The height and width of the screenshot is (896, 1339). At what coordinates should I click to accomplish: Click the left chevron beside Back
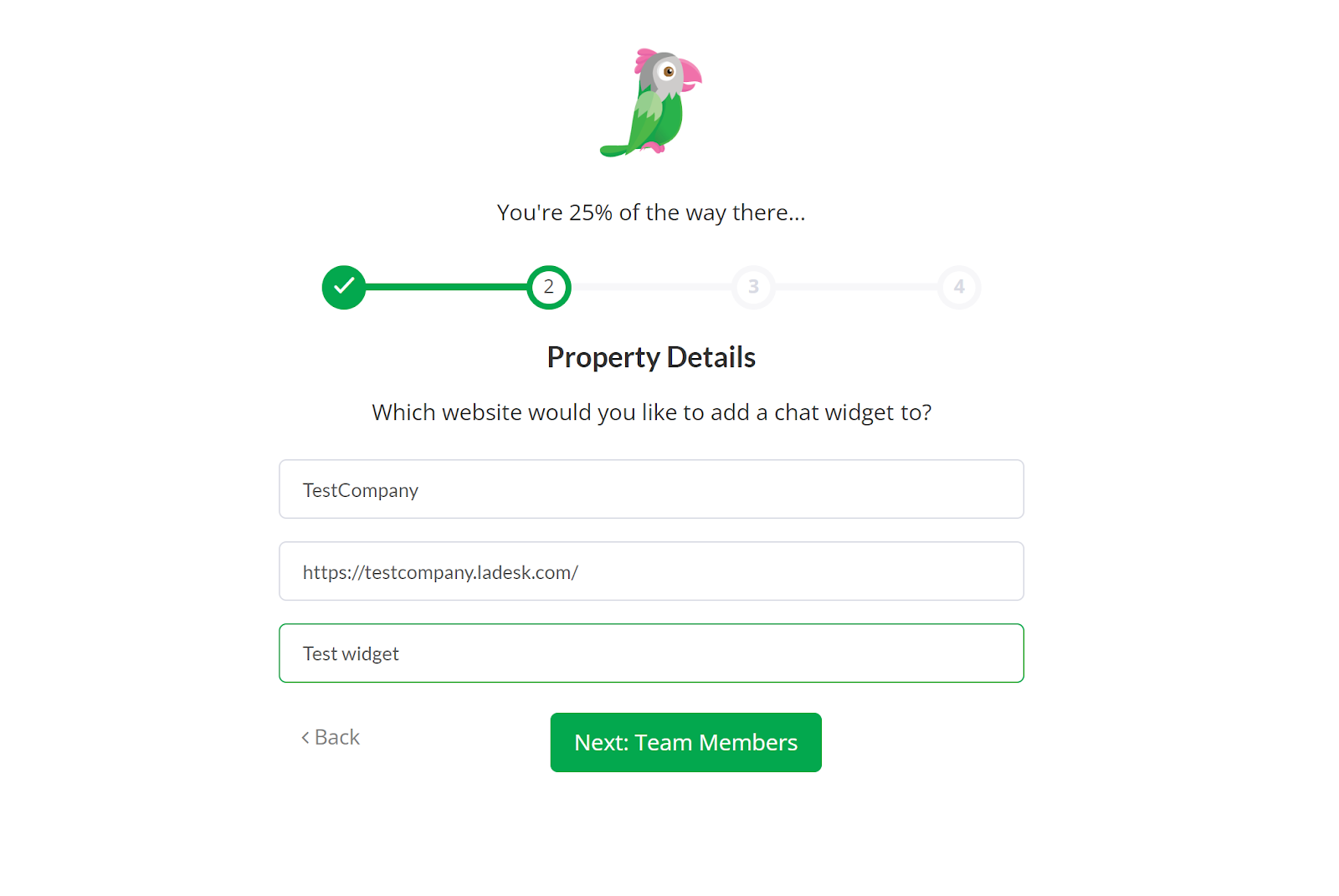point(305,737)
